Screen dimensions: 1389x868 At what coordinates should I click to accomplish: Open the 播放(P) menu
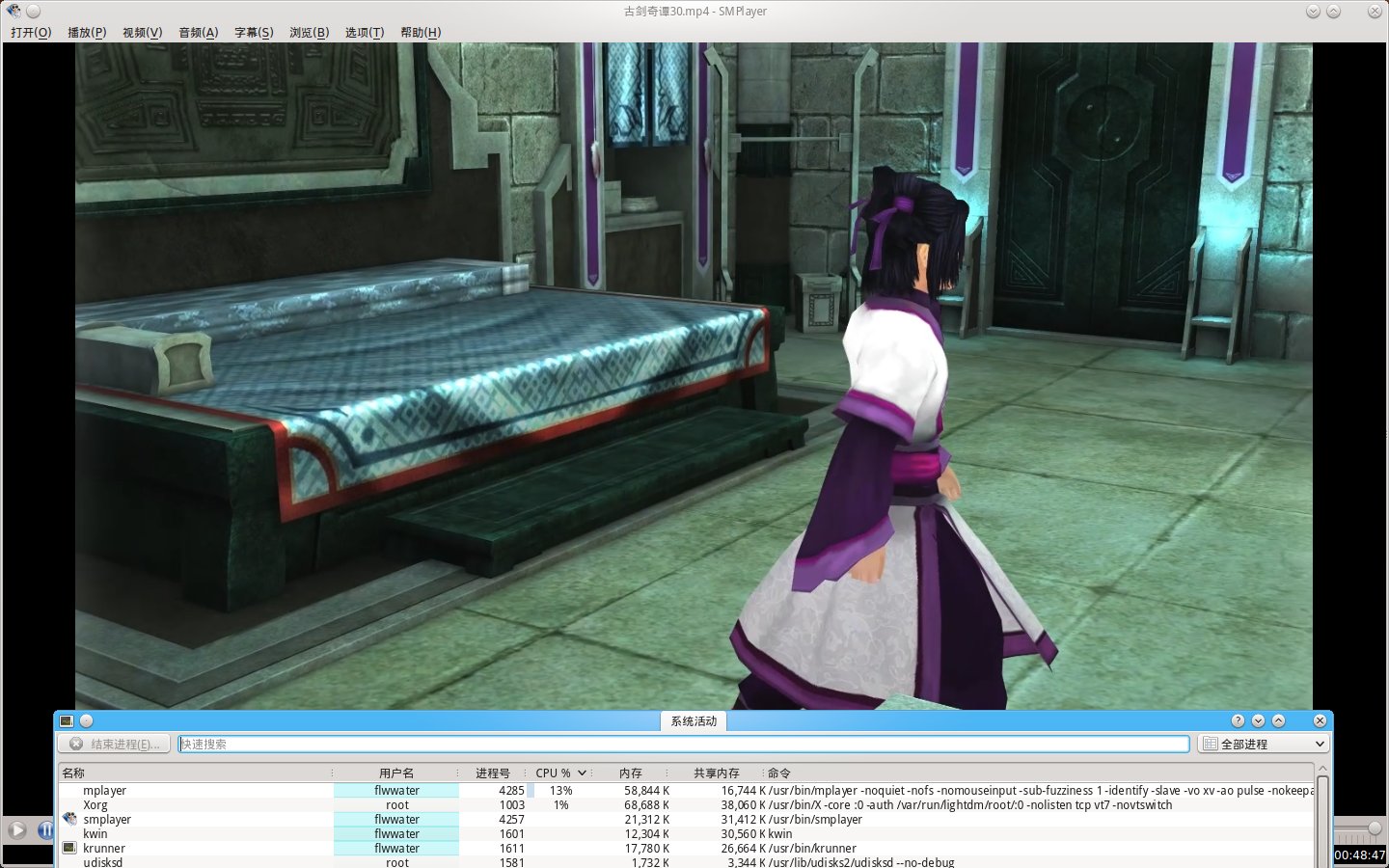point(87,32)
